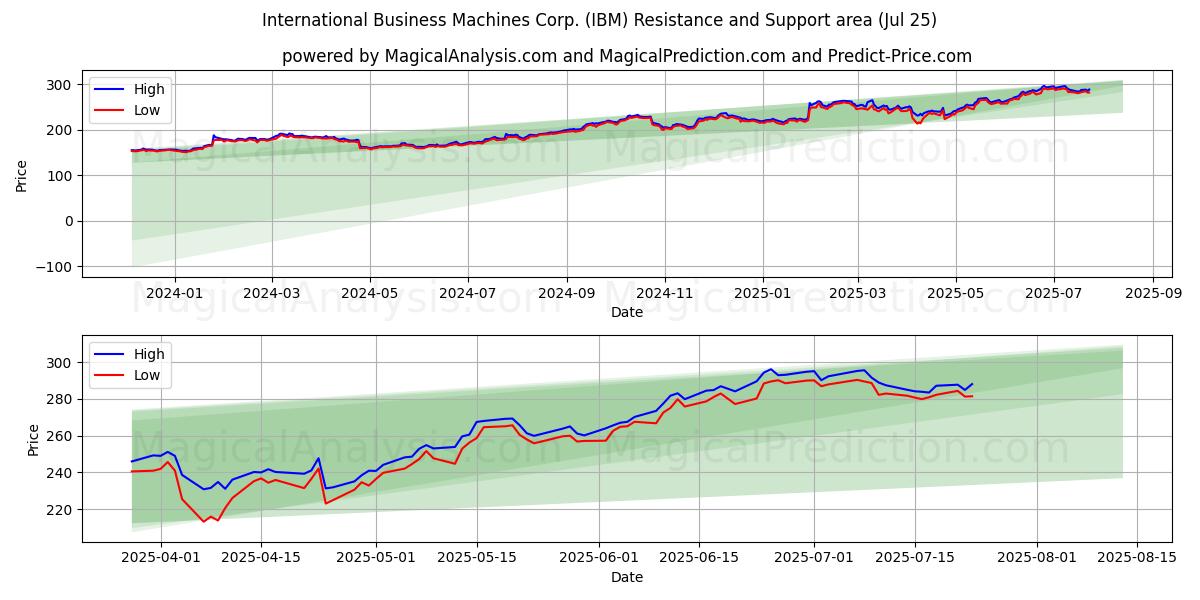Click the Price axis label beside the 220 to 300 scale
The width and height of the screenshot is (1200, 600).
pyautogui.click(x=33, y=440)
